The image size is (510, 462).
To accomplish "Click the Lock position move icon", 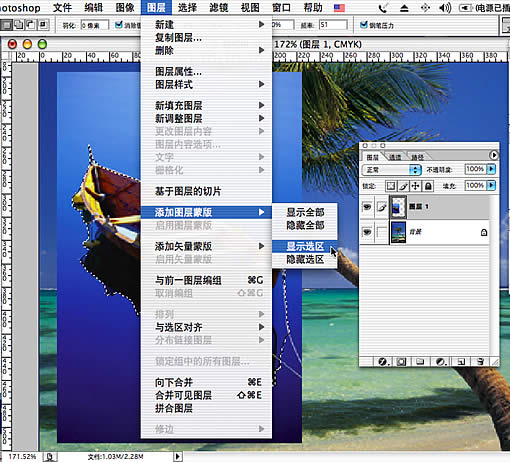I will click(416, 186).
